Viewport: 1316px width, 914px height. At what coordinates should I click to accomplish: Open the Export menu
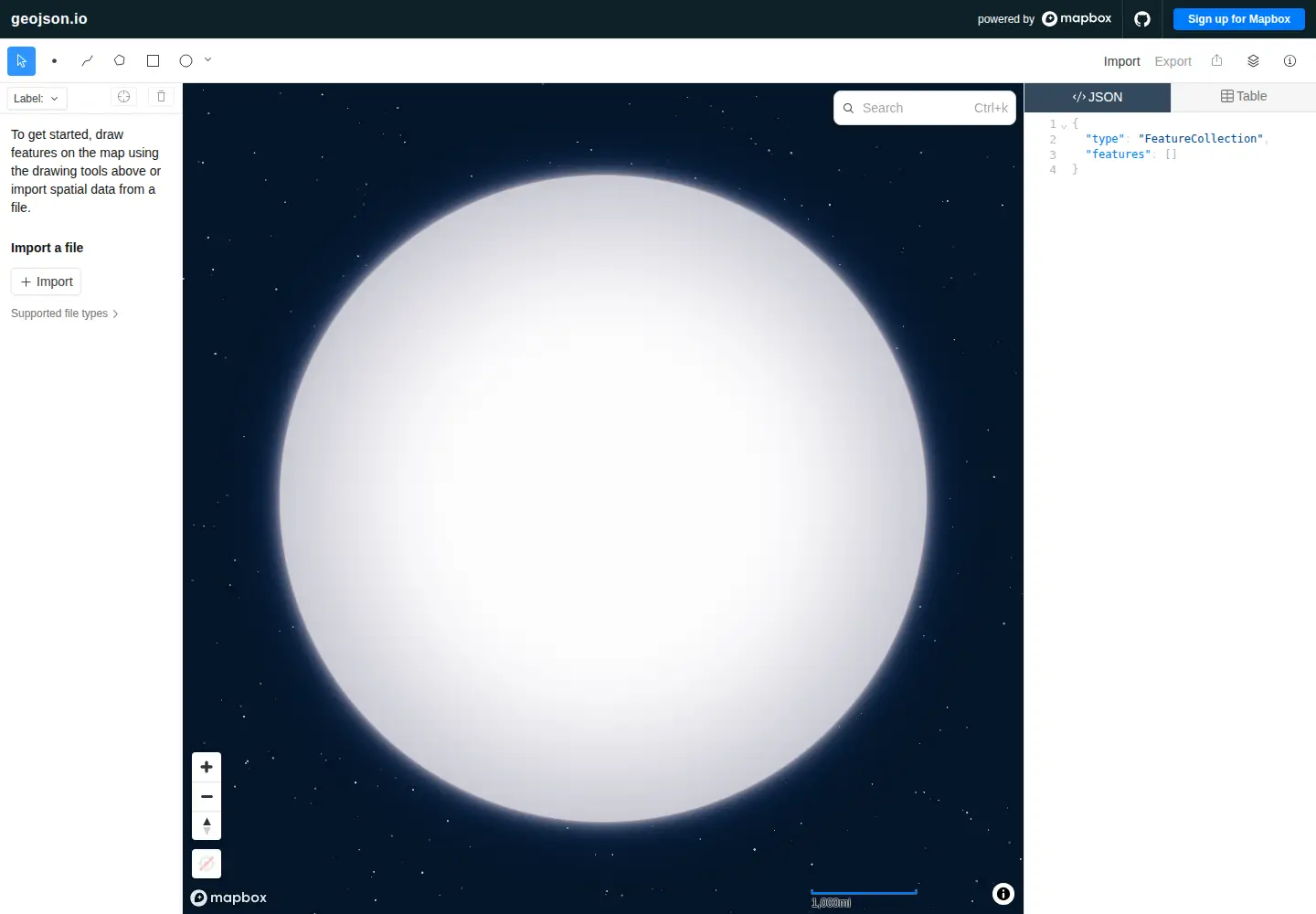point(1173,61)
